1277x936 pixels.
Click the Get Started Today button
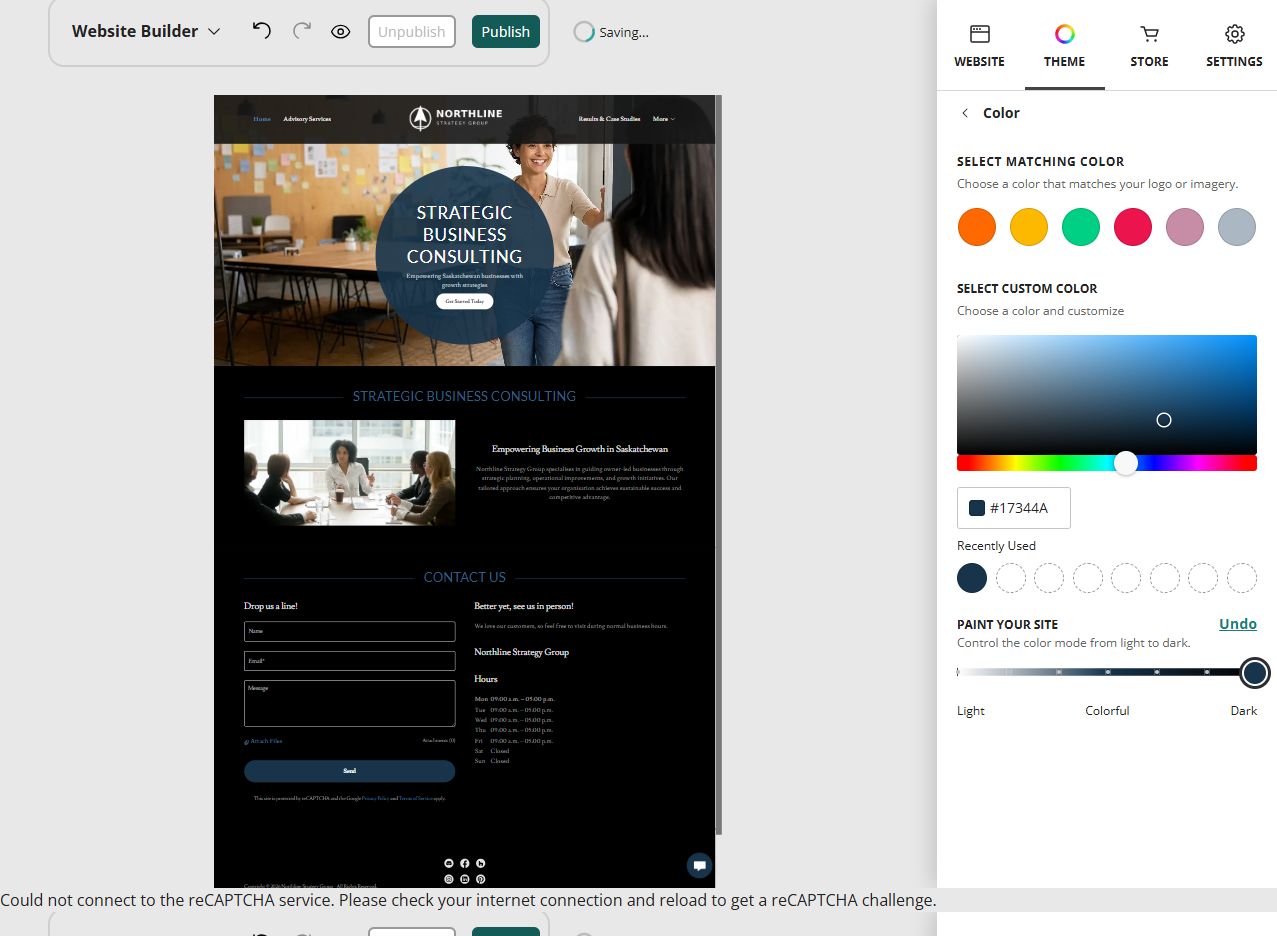coord(464,301)
